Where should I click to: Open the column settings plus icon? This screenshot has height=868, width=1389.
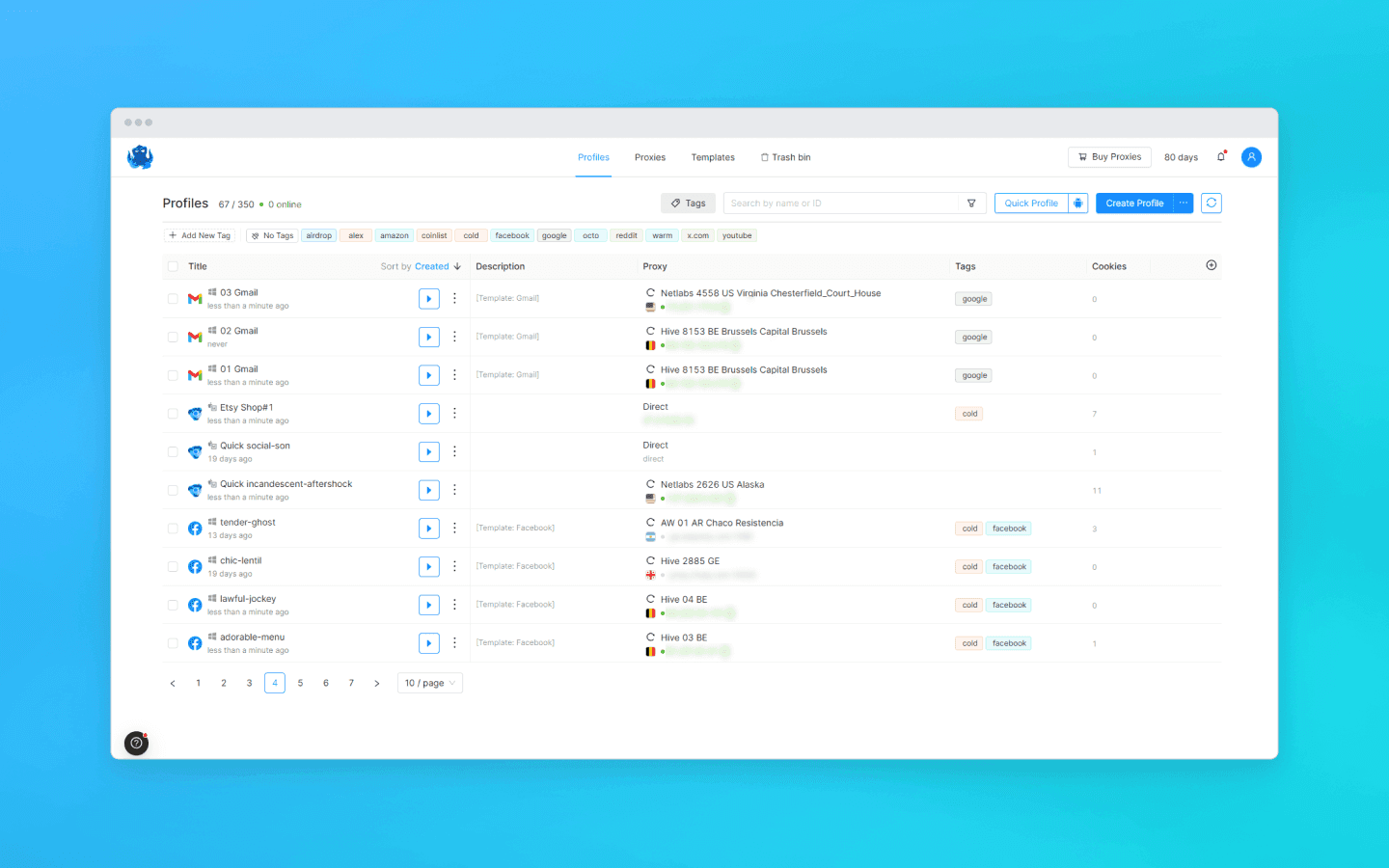(x=1212, y=265)
